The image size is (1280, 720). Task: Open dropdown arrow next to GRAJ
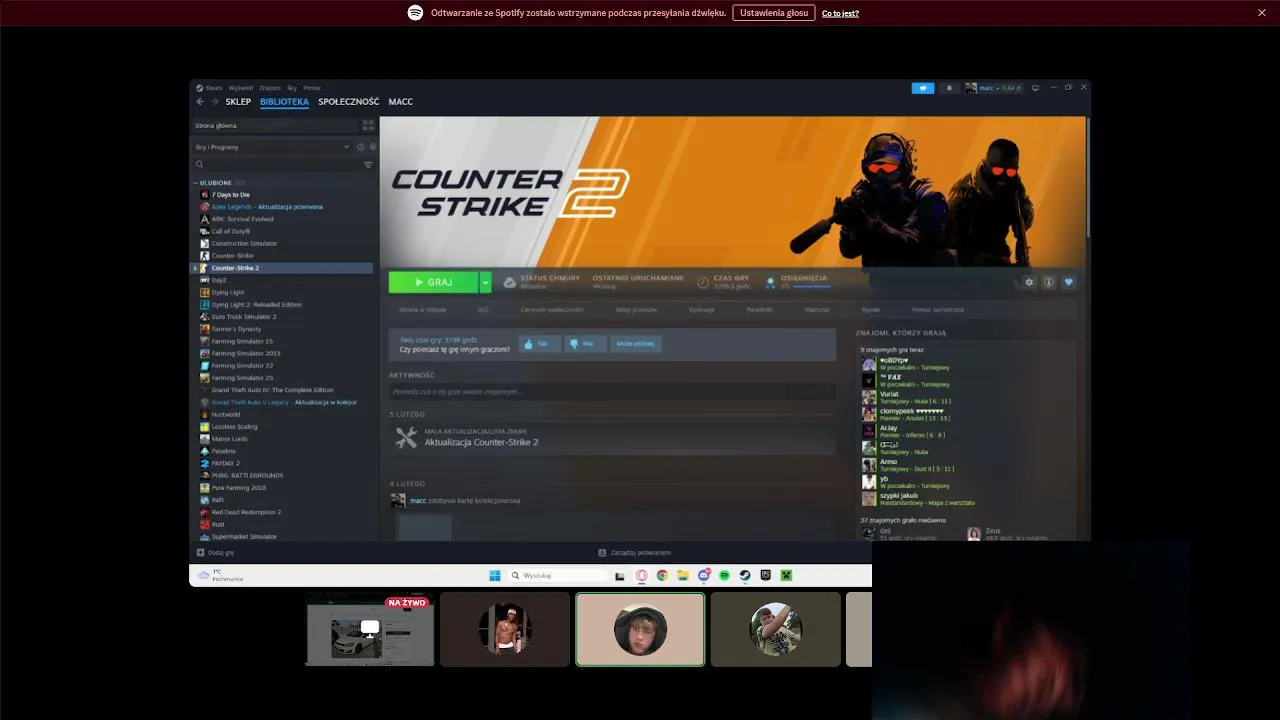tap(485, 283)
